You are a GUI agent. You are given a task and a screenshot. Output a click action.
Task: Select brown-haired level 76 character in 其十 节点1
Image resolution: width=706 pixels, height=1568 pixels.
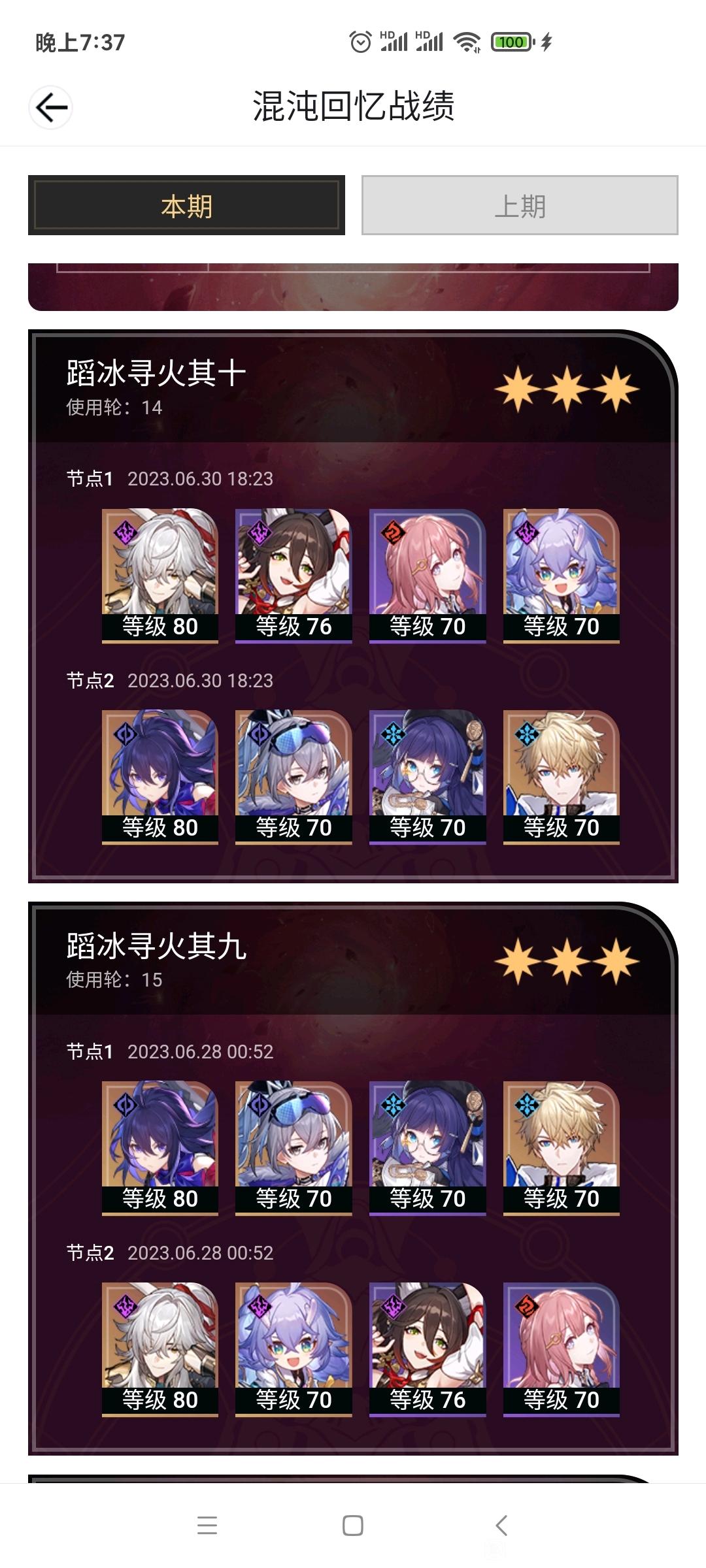(294, 576)
